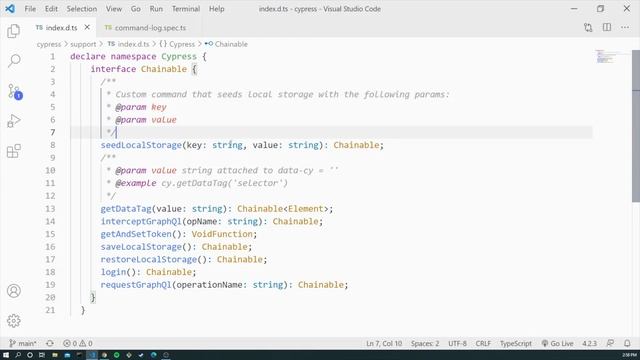Open Task View on the taskbar
640x360 pixels.
click(42, 355)
